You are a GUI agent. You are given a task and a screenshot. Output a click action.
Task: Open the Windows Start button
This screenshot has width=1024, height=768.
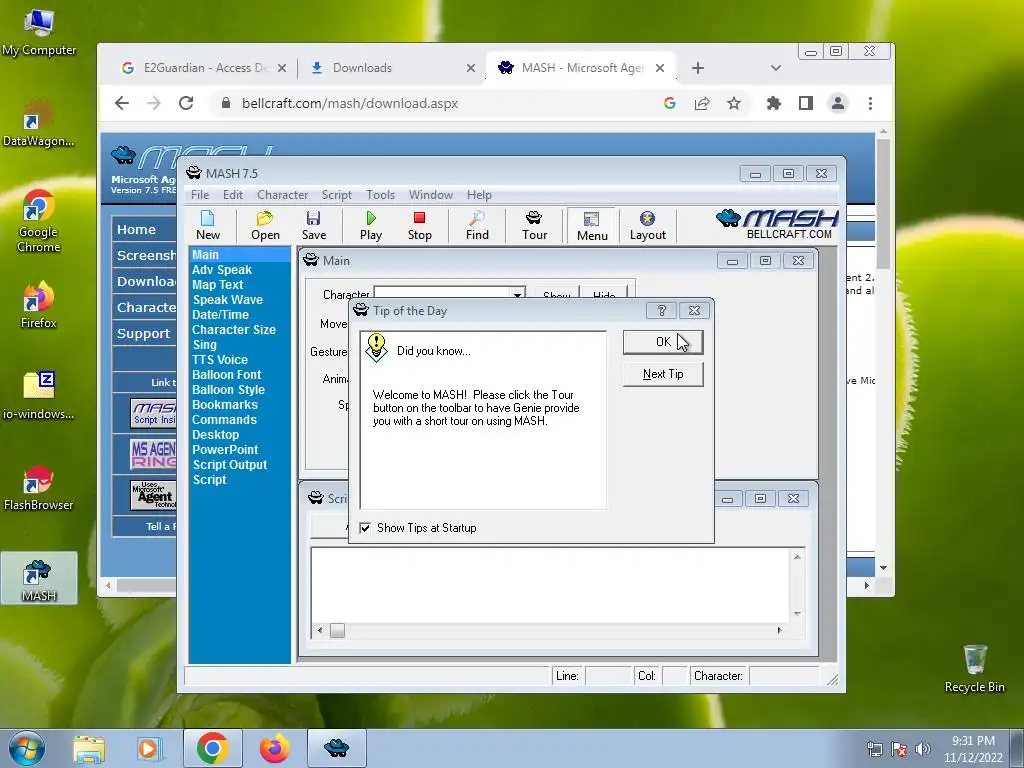point(27,748)
